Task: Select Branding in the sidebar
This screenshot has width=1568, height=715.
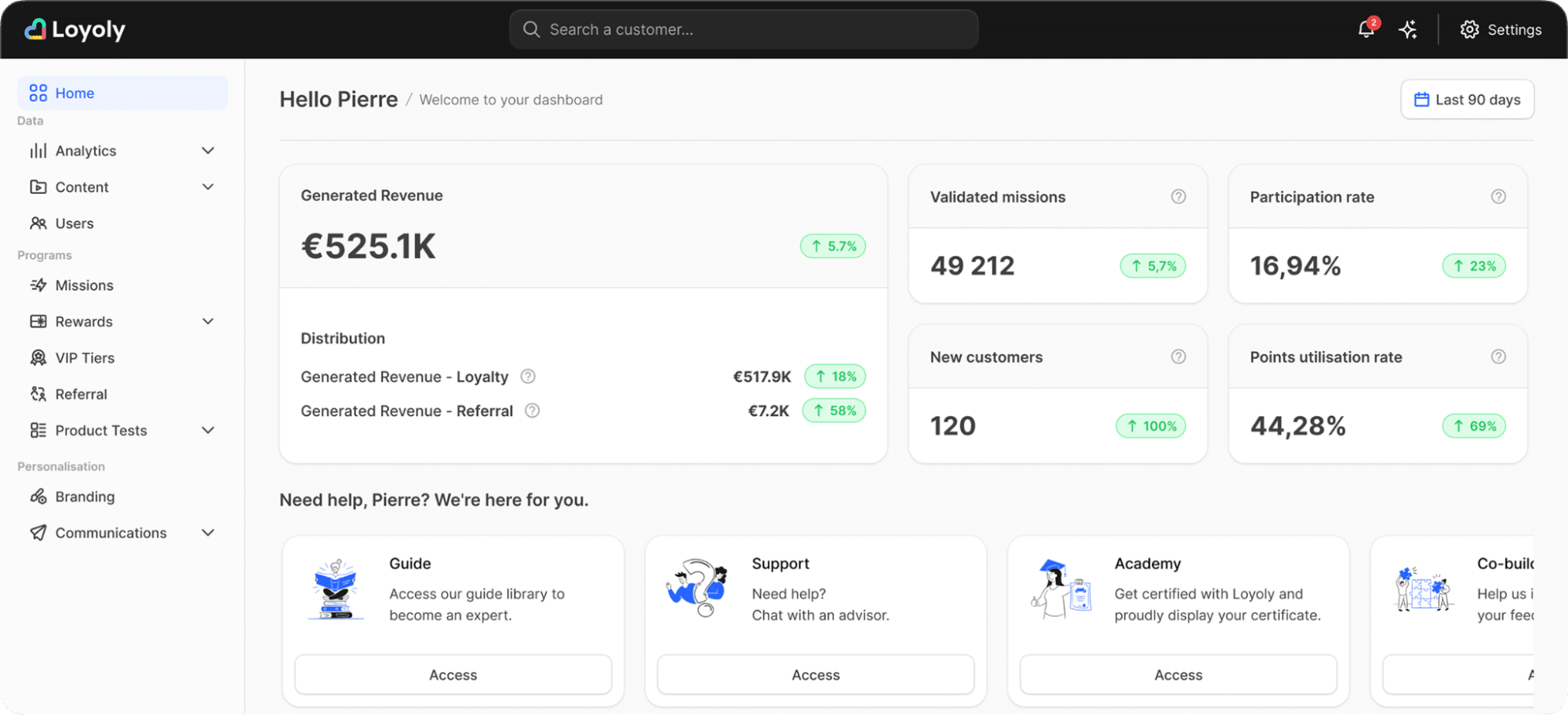Action: 85,497
